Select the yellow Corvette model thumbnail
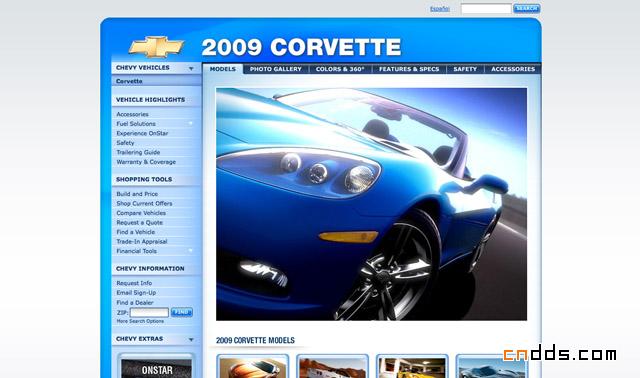The width and height of the screenshot is (640, 378). coord(412,367)
